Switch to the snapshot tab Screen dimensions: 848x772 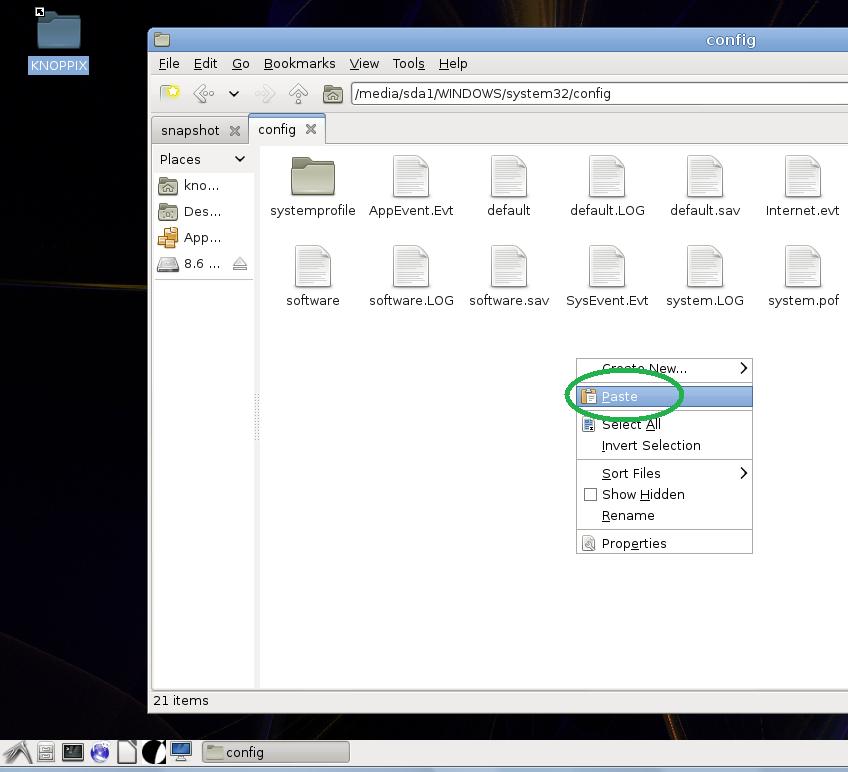coord(190,130)
